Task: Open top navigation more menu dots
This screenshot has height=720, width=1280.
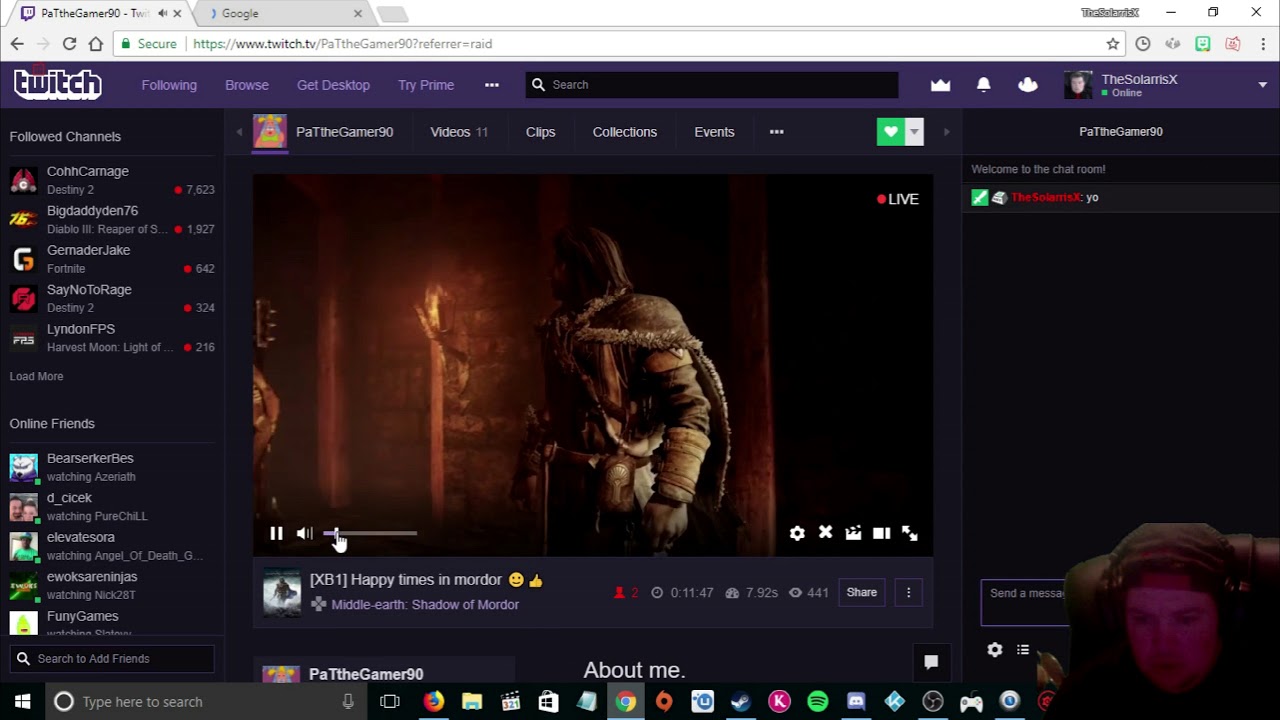Action: click(491, 85)
